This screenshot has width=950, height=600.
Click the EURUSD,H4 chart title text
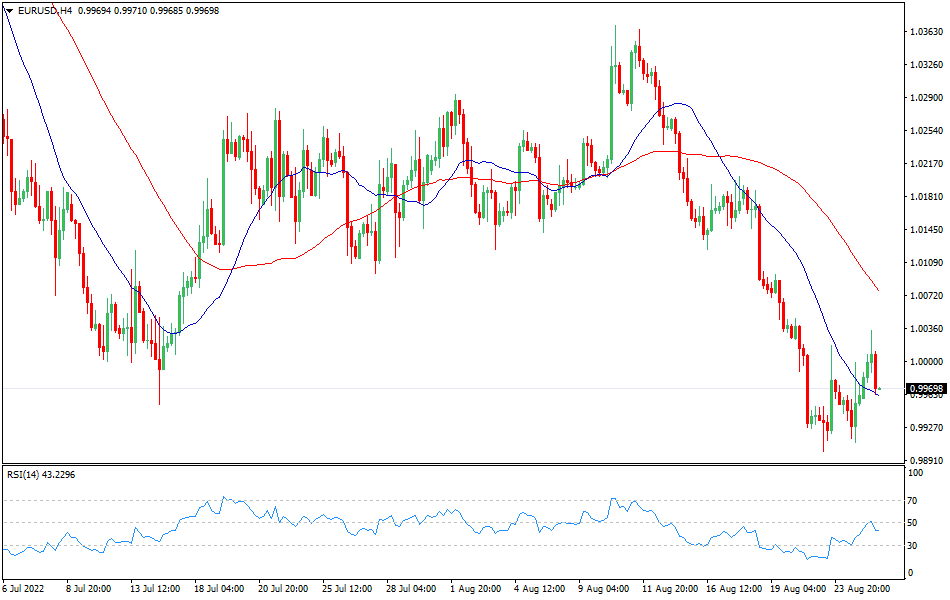[x=46, y=10]
